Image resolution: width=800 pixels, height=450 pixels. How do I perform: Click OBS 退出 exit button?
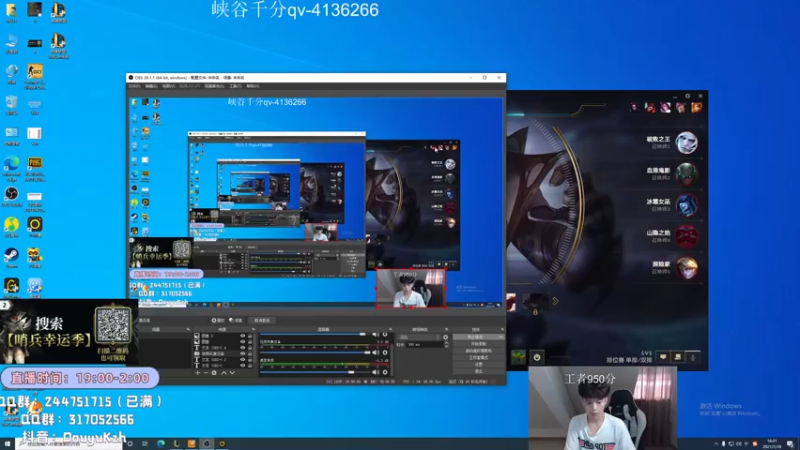pos(478,371)
